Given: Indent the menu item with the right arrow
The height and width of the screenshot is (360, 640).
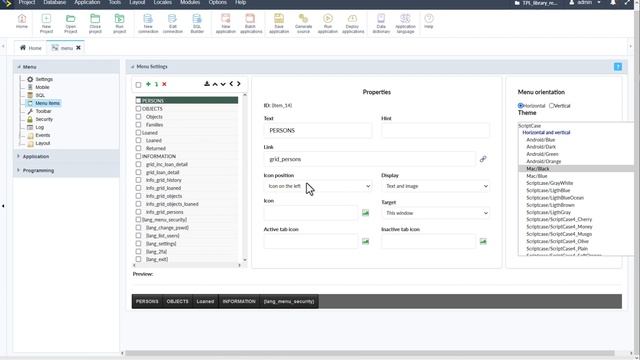Looking at the screenshot, I should [239, 84].
